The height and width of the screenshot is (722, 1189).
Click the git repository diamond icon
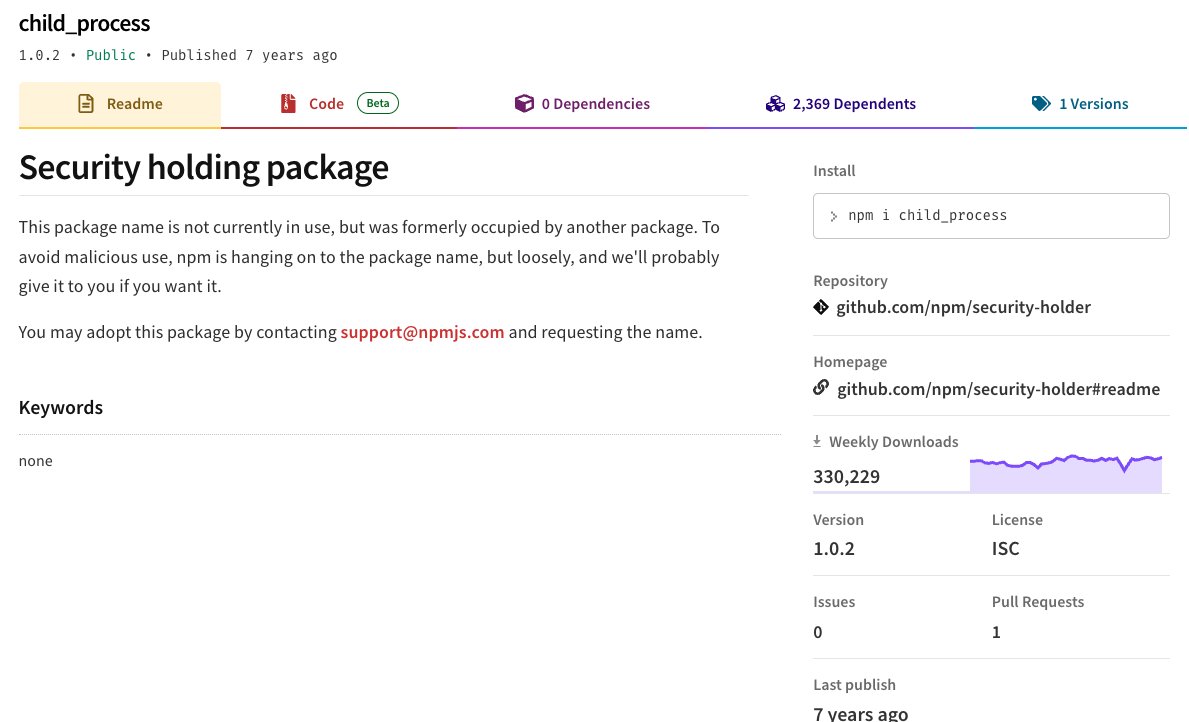click(x=820, y=307)
